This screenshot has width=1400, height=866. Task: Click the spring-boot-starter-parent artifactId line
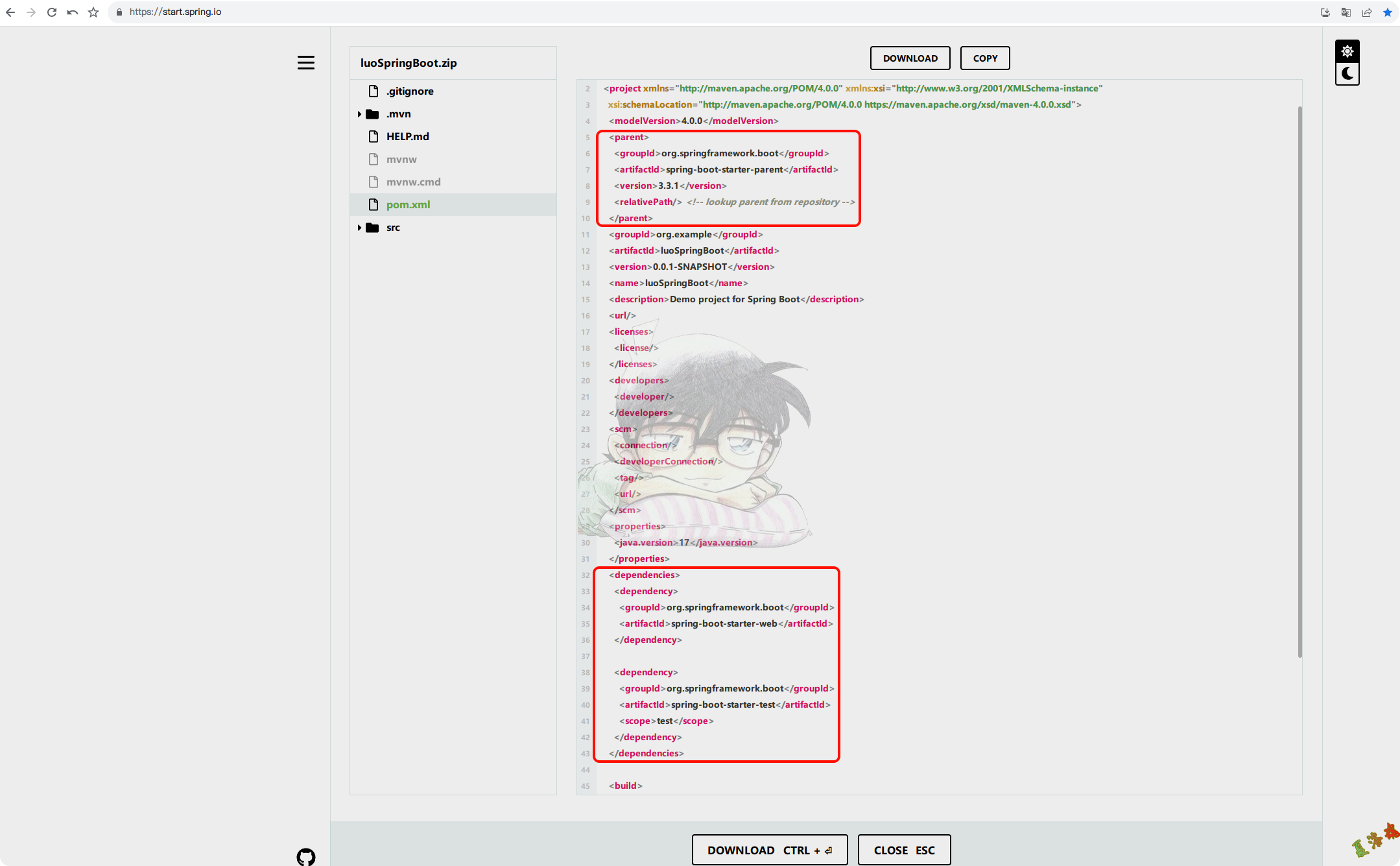[726, 169]
